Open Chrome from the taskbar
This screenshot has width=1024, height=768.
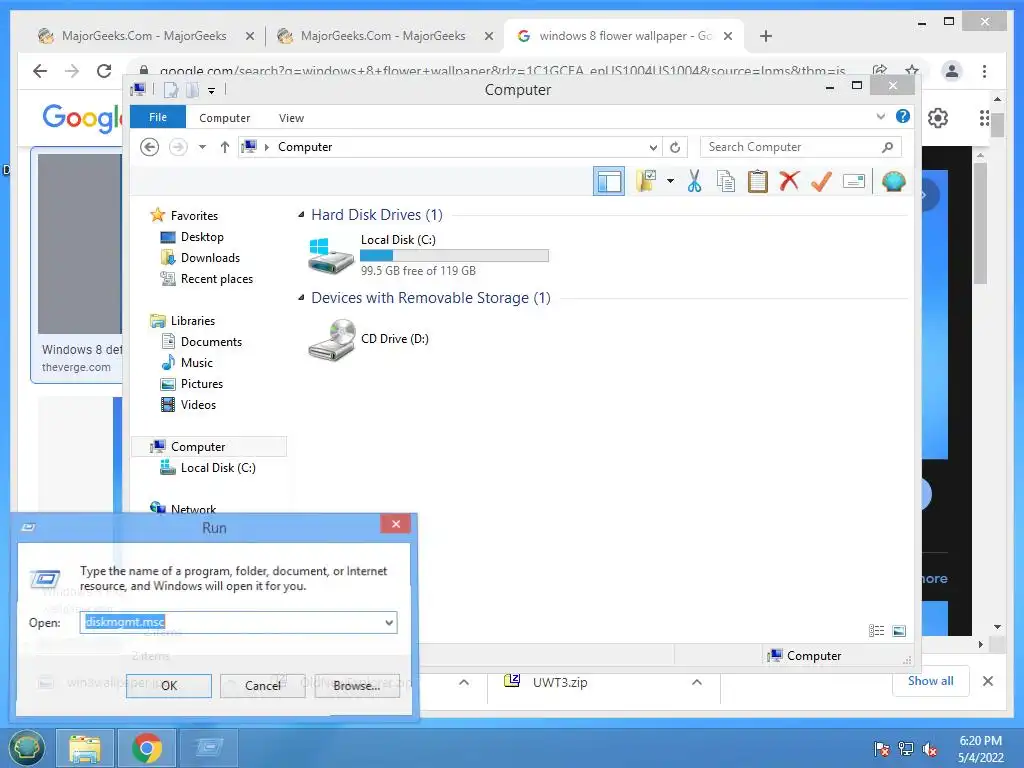[147, 748]
